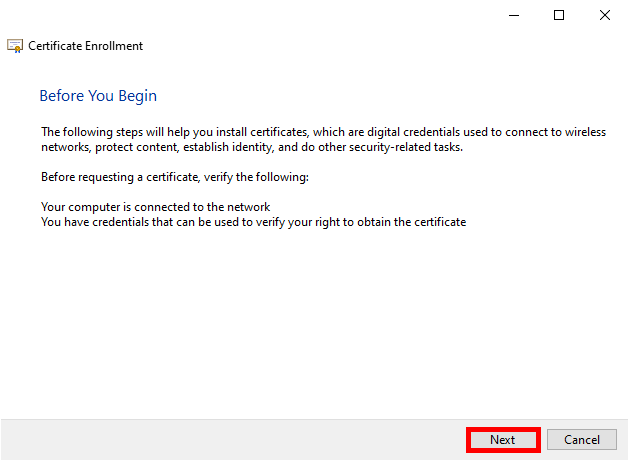
Task: Click "Your computer is connected to the network"
Action: pyautogui.click(x=156, y=207)
